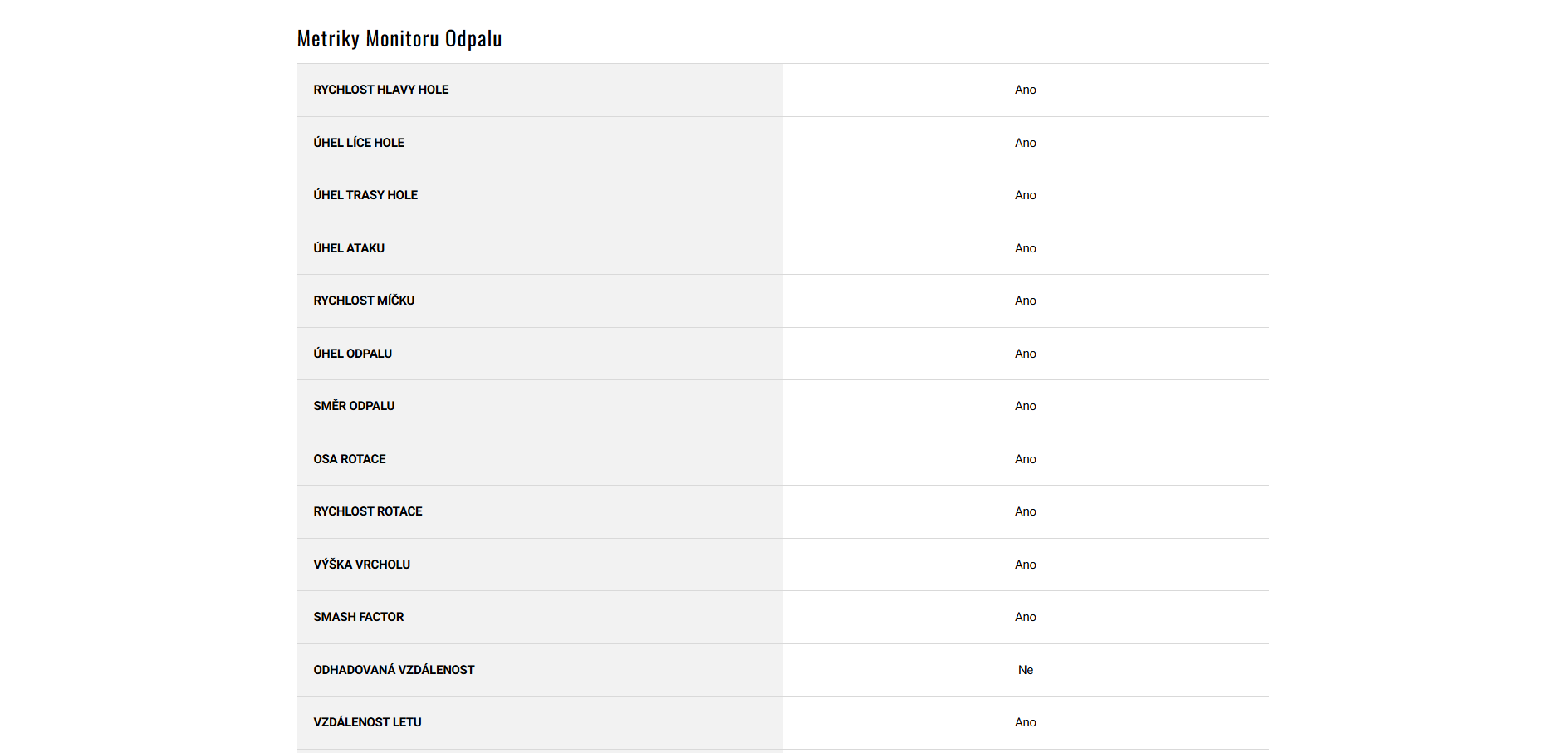Select the RYCHLOST MÍČKU label
The width and height of the screenshot is (1568, 753).
(x=364, y=301)
